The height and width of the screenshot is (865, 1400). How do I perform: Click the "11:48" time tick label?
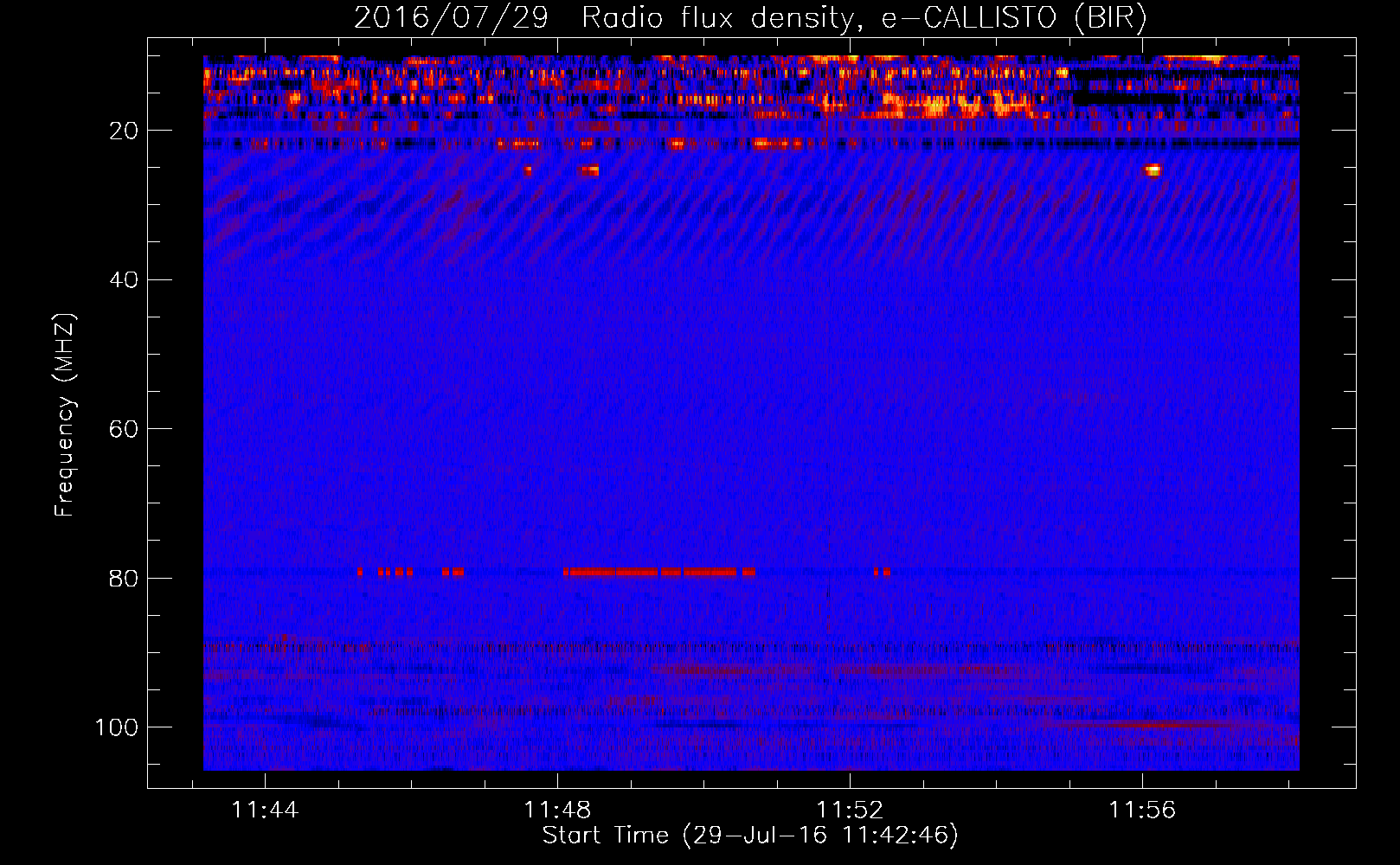tap(557, 810)
